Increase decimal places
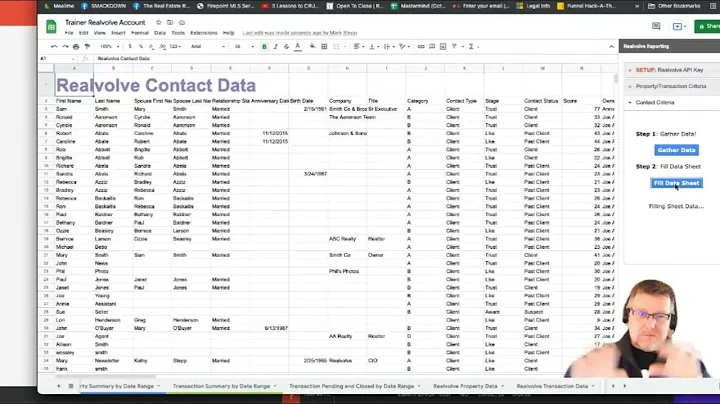 coord(163,46)
